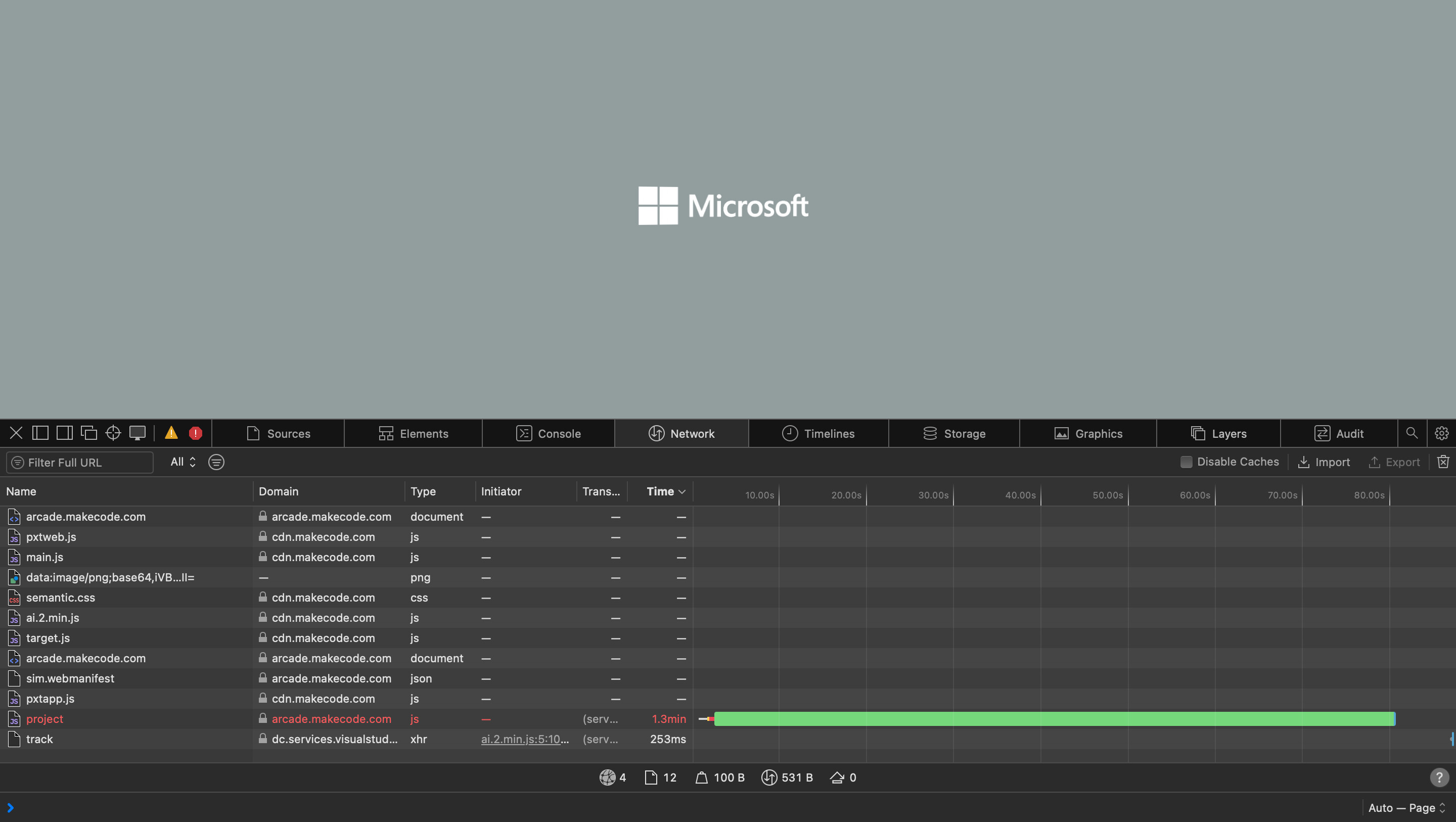The image size is (1456, 822).
Task: Click the 40.00s timeline ruler mark
Action: pyautogui.click(x=1020, y=495)
